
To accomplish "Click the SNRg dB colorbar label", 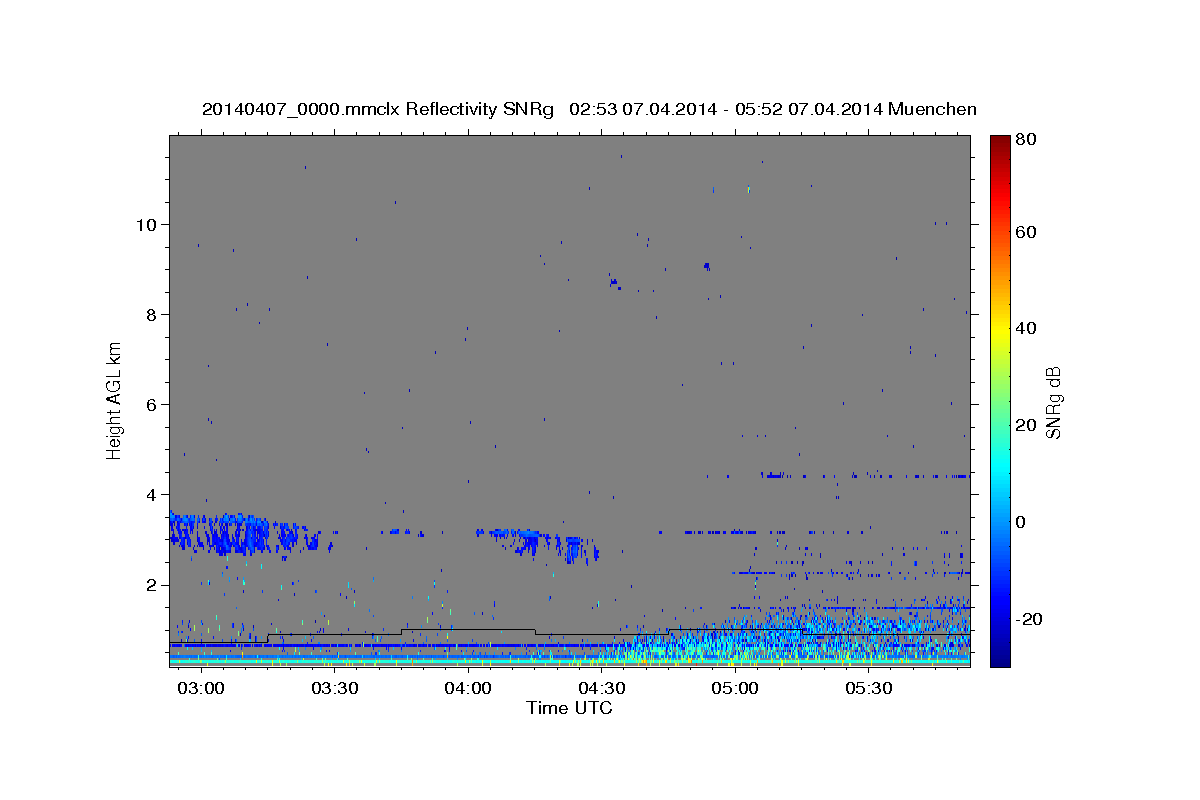I will pyautogui.click(x=1053, y=402).
